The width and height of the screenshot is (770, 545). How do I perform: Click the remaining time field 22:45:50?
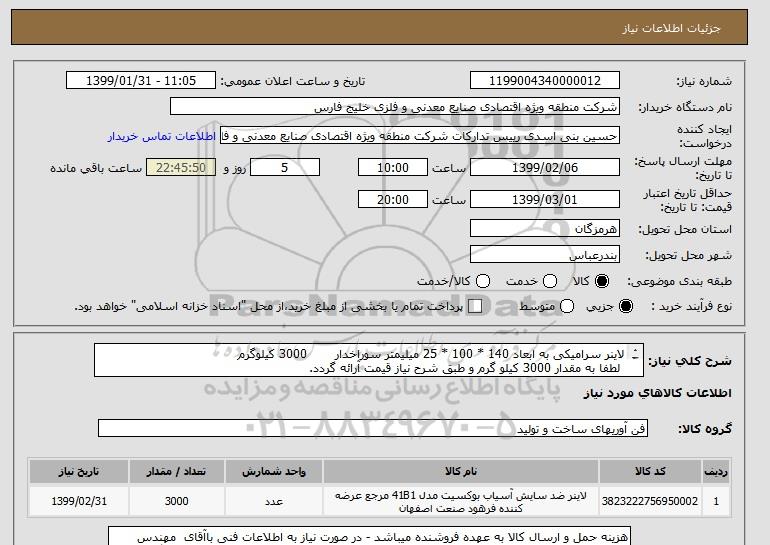tap(181, 167)
